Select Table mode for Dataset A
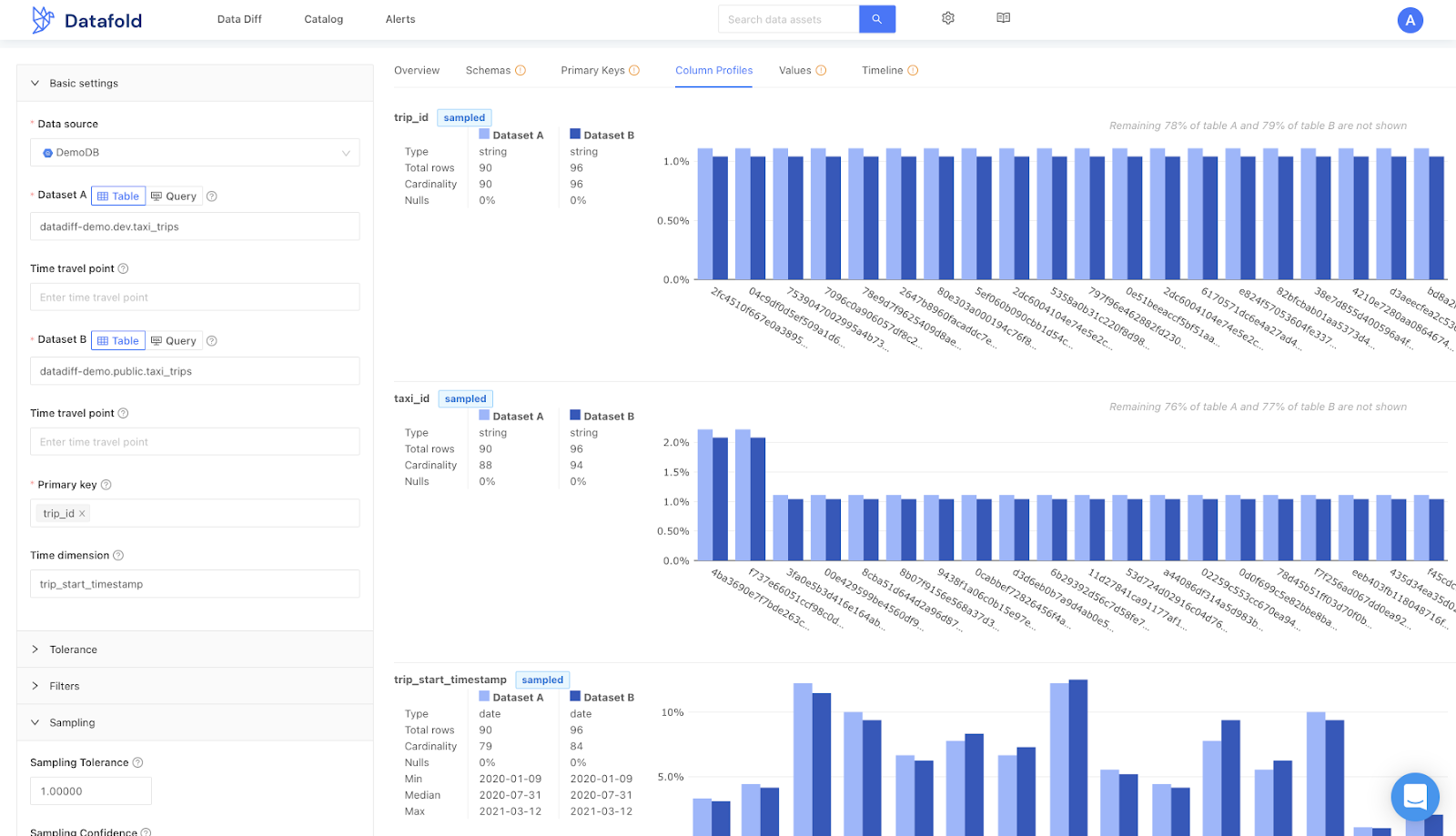Image resolution: width=1456 pixels, height=836 pixels. (x=118, y=196)
